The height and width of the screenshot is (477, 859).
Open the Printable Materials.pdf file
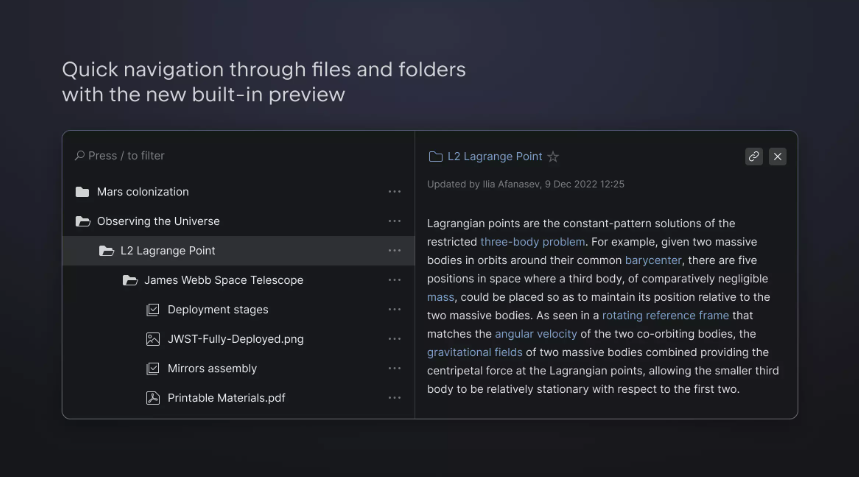(x=226, y=398)
